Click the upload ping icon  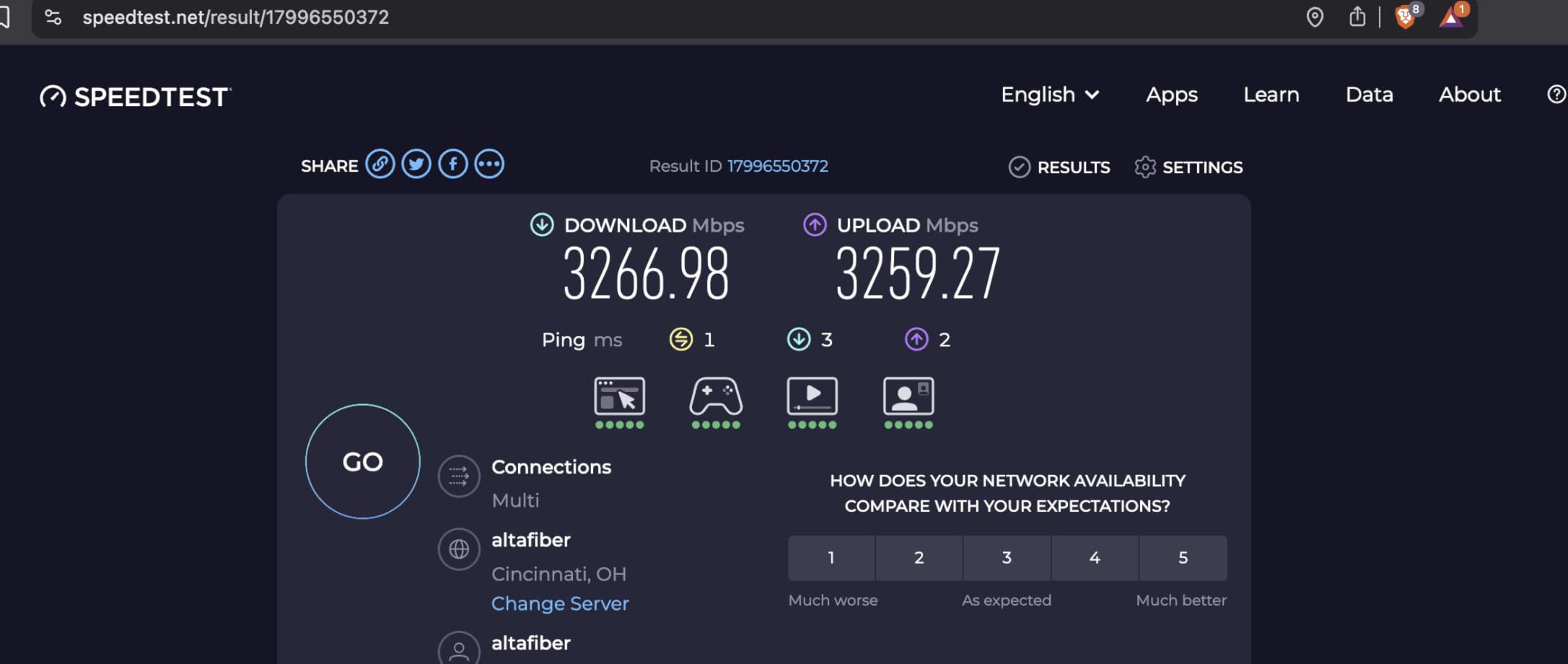pyautogui.click(x=916, y=339)
